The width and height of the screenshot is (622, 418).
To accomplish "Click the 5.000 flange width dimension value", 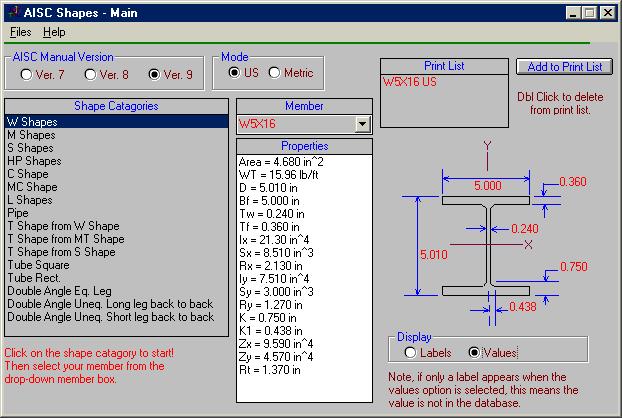I will [x=488, y=186].
